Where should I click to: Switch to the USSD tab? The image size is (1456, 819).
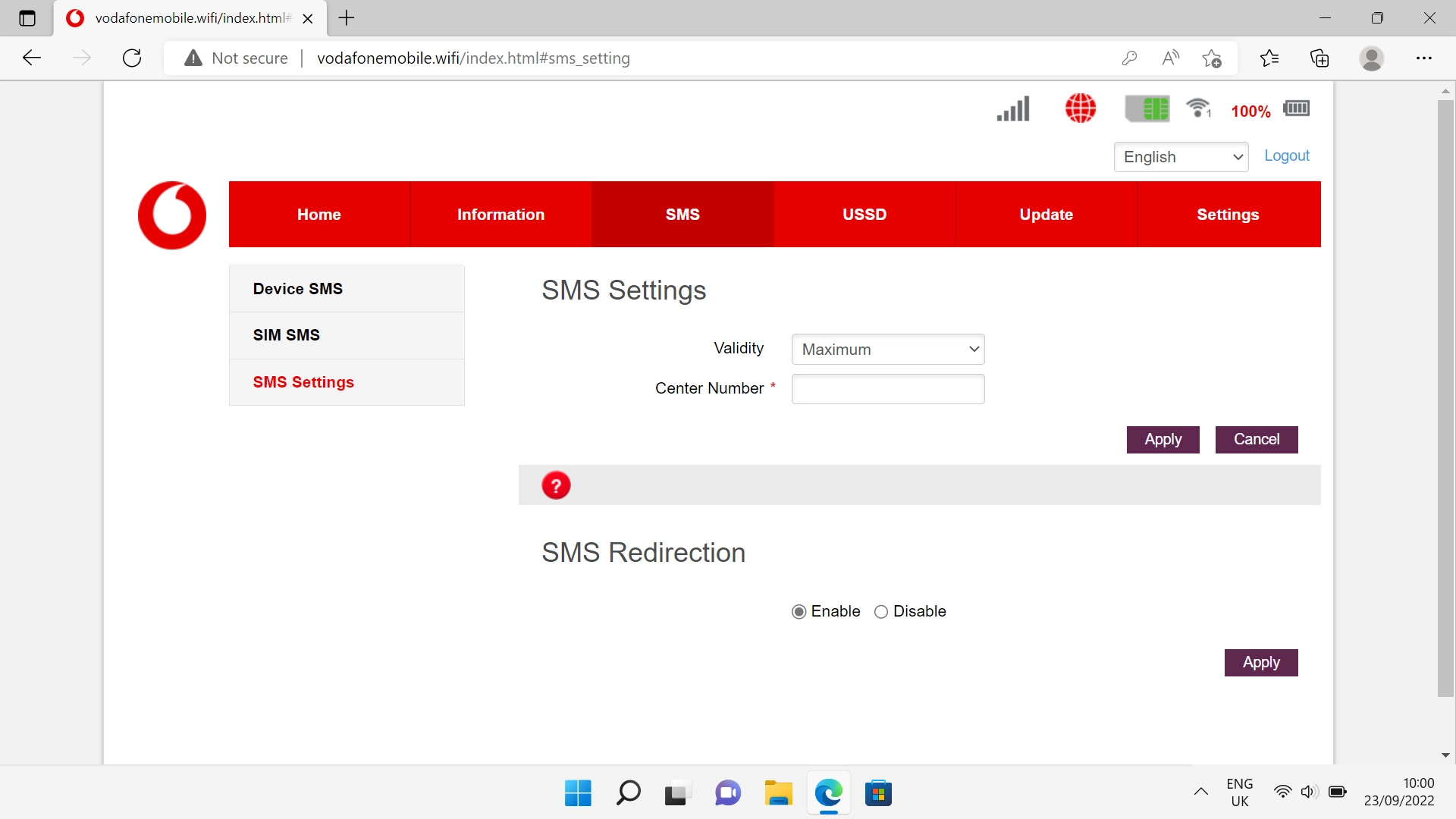864,214
